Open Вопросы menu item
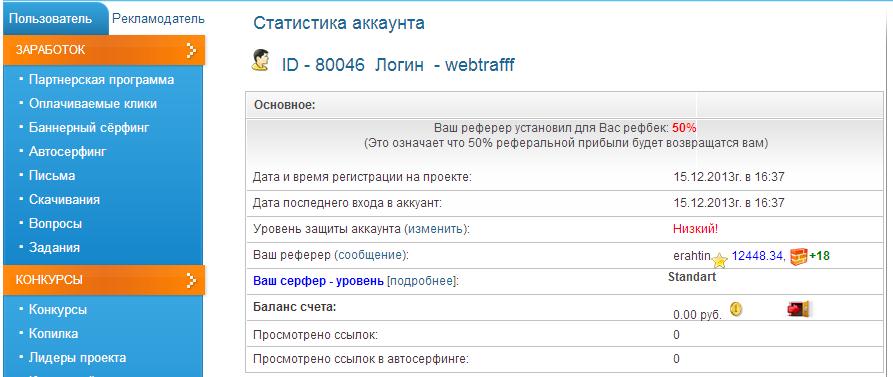This screenshot has height=377, width=893. click(55, 223)
